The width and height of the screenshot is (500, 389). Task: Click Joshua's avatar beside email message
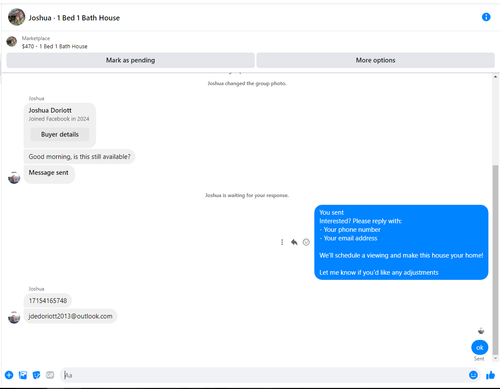[x=14, y=317]
